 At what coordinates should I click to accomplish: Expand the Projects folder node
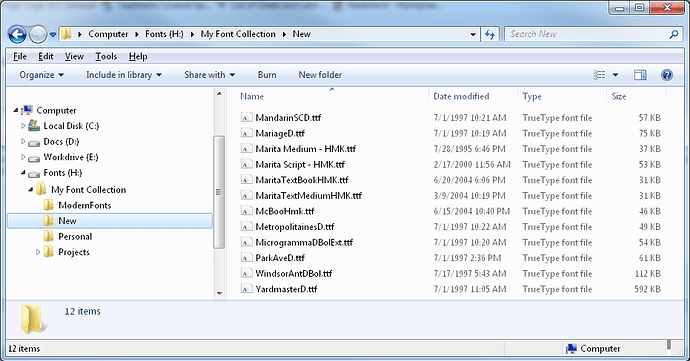[x=38, y=252]
